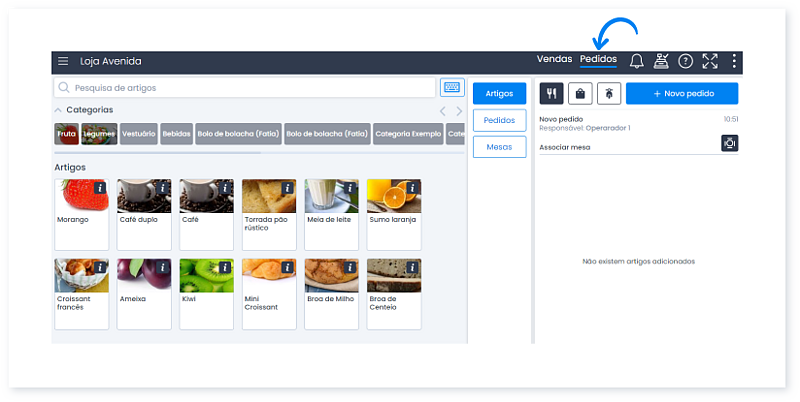Viewport: 800px width, 402px height.
Task: Collapse the Categorias section
Action: point(58,110)
